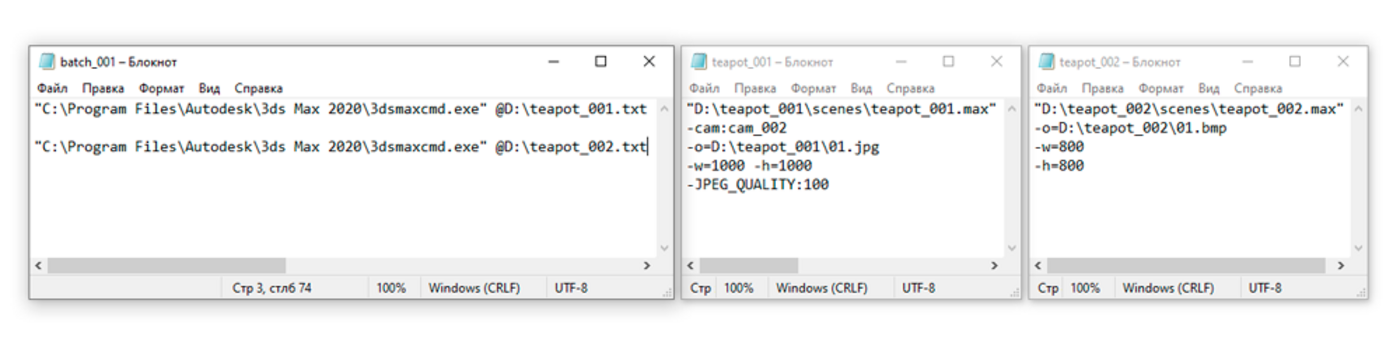Click UTF-8 status in teapot_001 window
This screenshot has width=1400, height=363.
tap(918, 288)
